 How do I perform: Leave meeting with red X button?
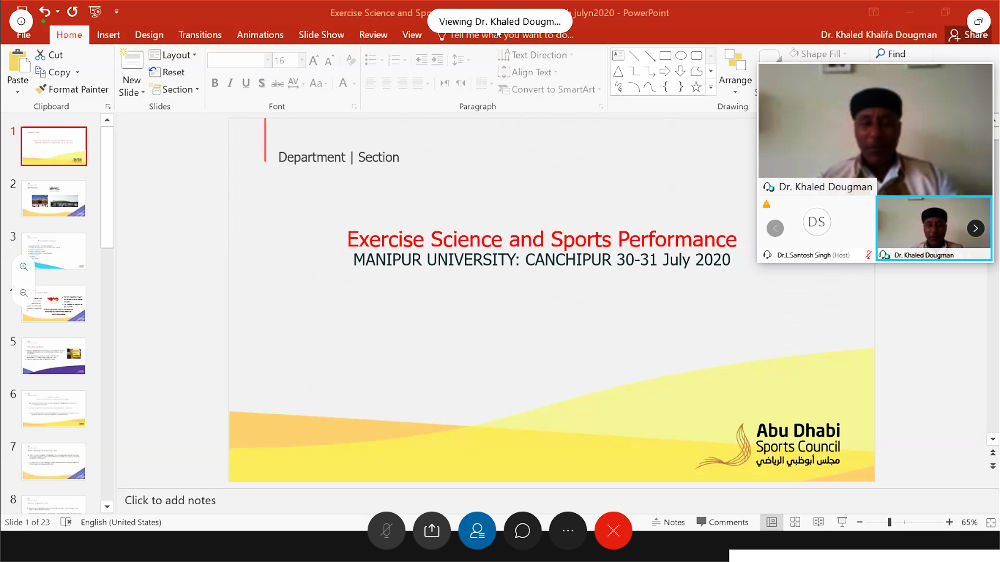click(x=613, y=530)
